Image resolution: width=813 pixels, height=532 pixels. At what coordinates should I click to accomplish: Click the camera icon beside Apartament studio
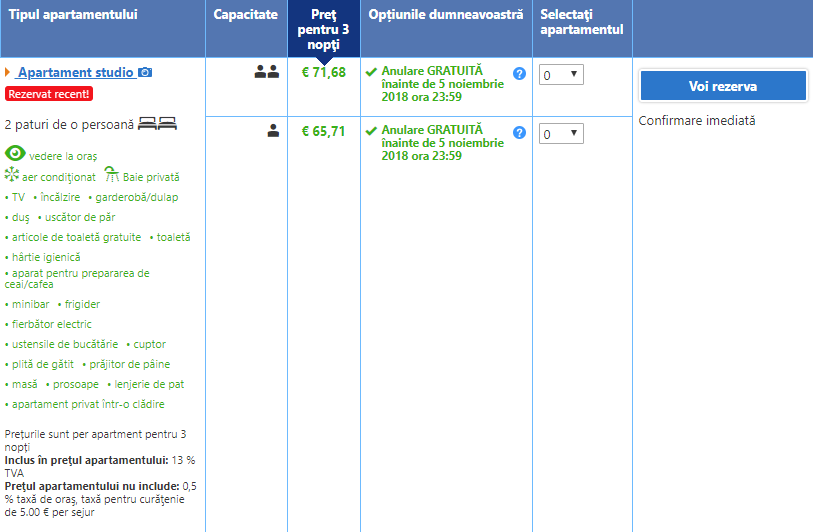[145, 73]
